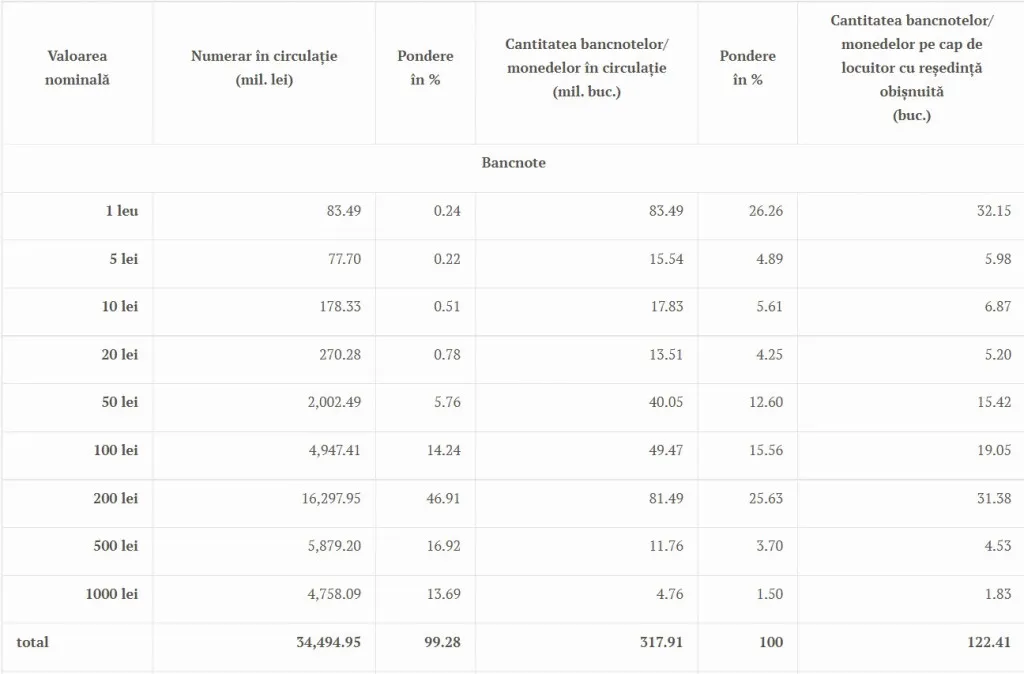Click the 317.91 total quantity cell
1024x674 pixels.
pos(662,642)
